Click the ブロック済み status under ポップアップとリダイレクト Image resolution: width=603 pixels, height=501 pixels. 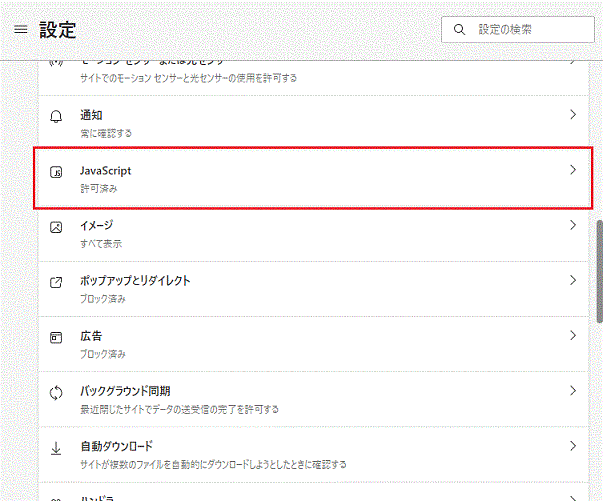(x=103, y=299)
